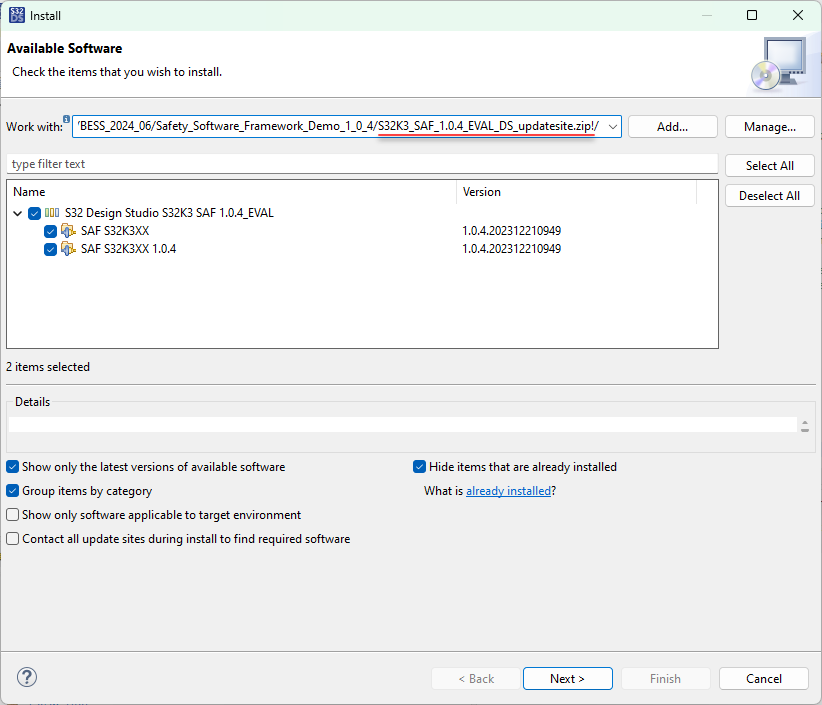Viewport: 822px width, 705px height.
Task: Enable Contact all update sites during install
Action: pyautogui.click(x=12, y=539)
